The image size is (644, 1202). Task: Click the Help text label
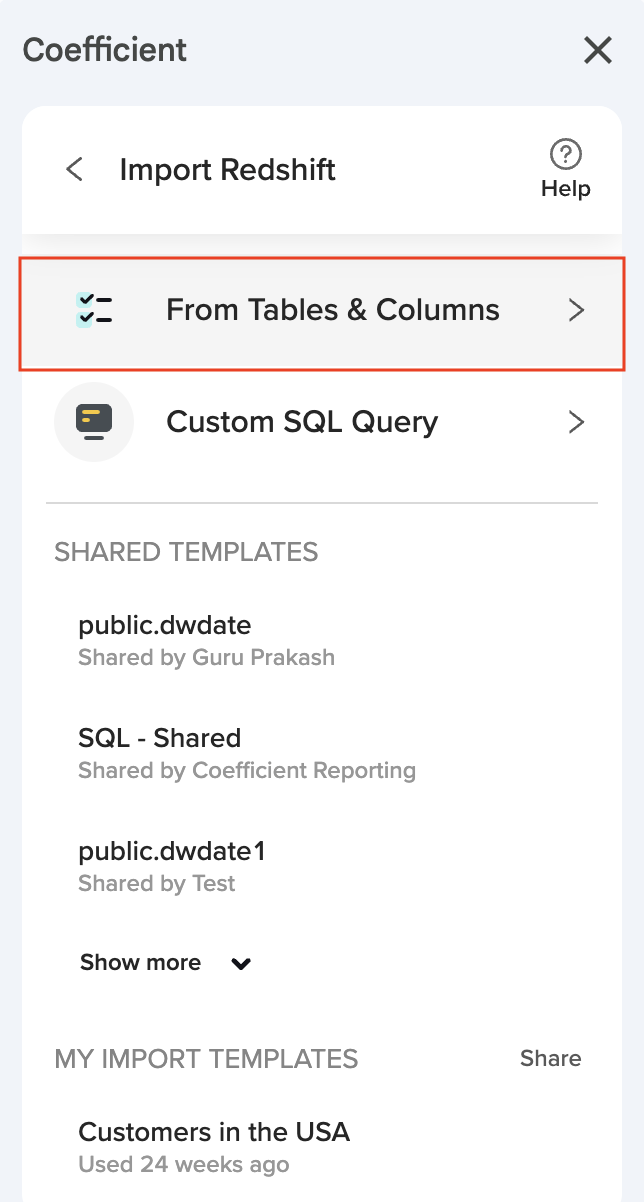coord(566,189)
